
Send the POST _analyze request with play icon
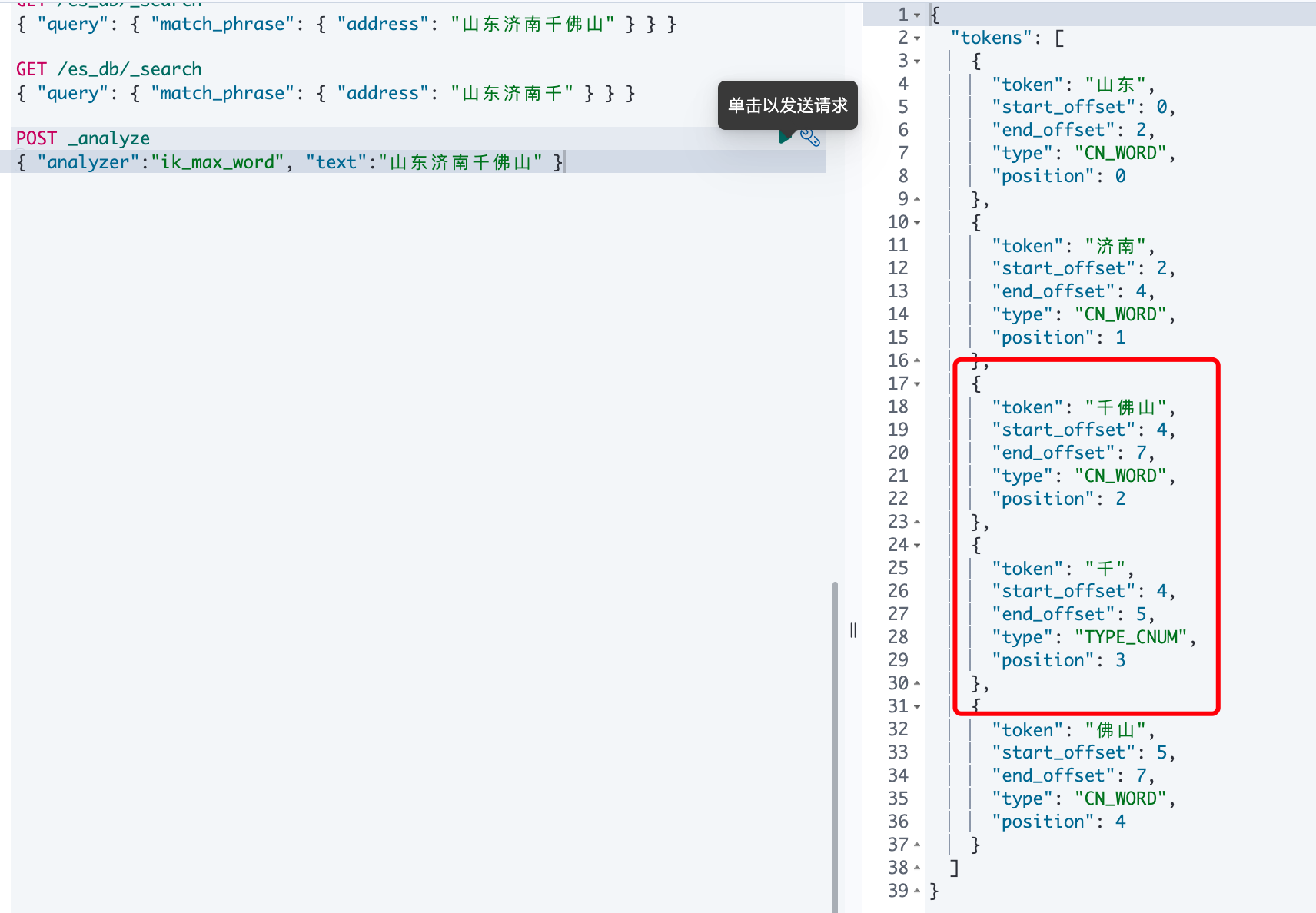785,137
